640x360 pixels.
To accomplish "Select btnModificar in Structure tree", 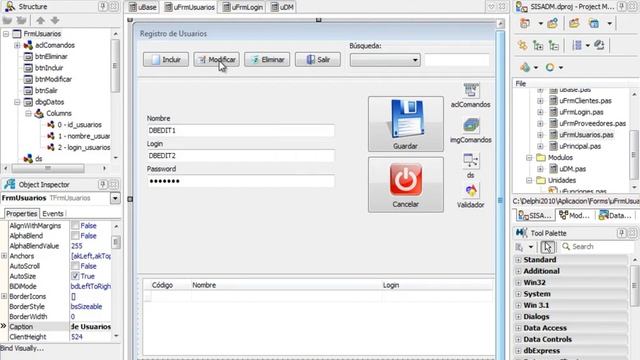I will coord(53,80).
